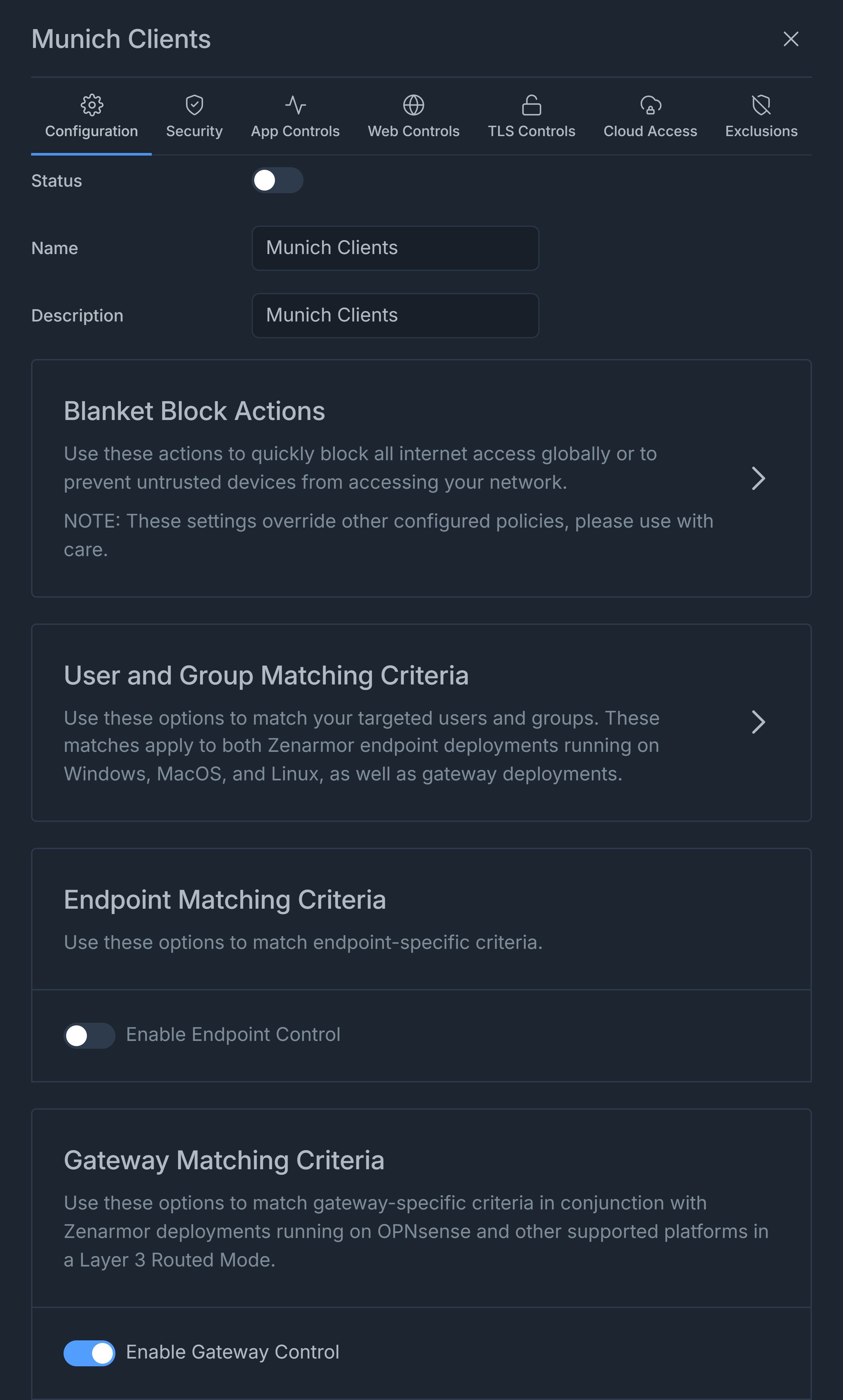Click the Security shield icon

[194, 105]
